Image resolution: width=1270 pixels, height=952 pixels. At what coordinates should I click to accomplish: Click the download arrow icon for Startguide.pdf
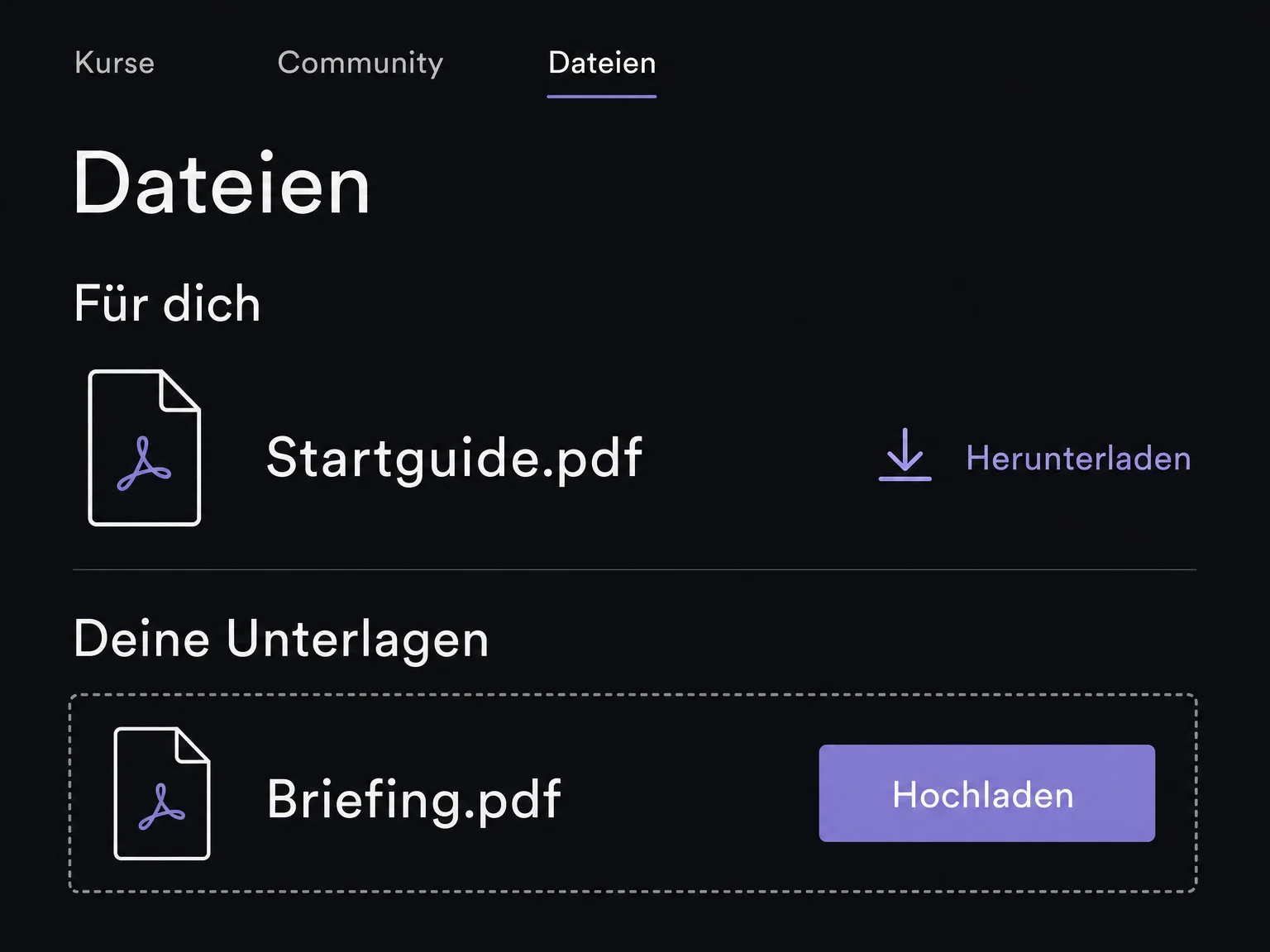pos(905,455)
